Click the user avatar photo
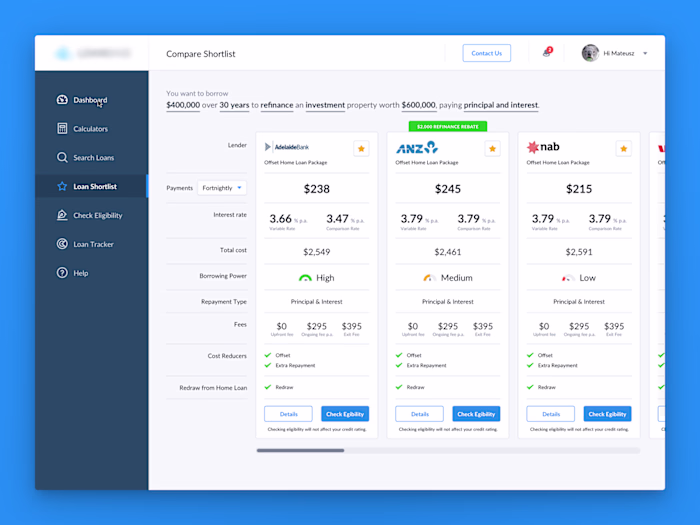Screen dimensions: 700x525 click(590, 53)
